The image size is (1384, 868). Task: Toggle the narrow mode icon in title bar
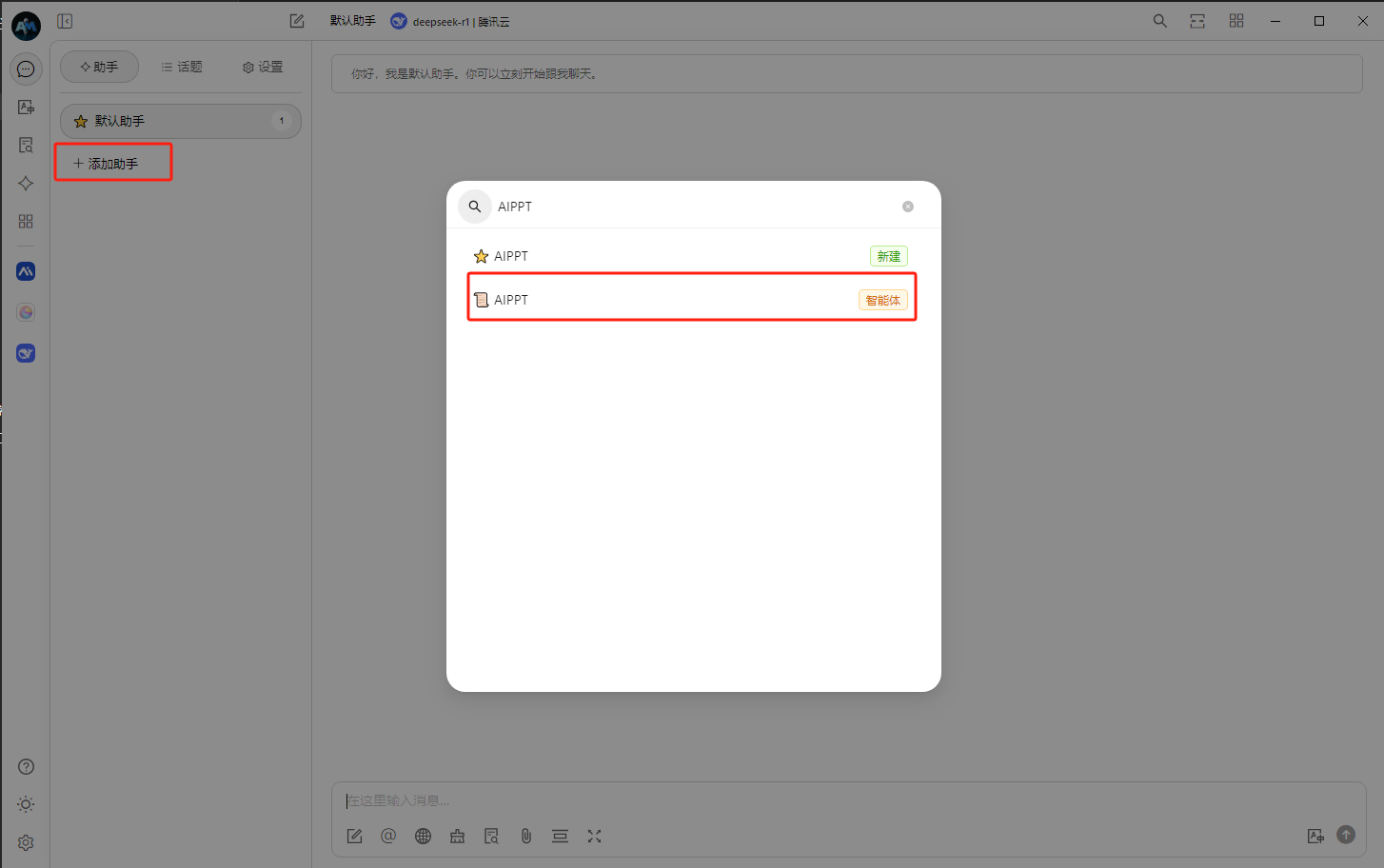click(x=1197, y=21)
